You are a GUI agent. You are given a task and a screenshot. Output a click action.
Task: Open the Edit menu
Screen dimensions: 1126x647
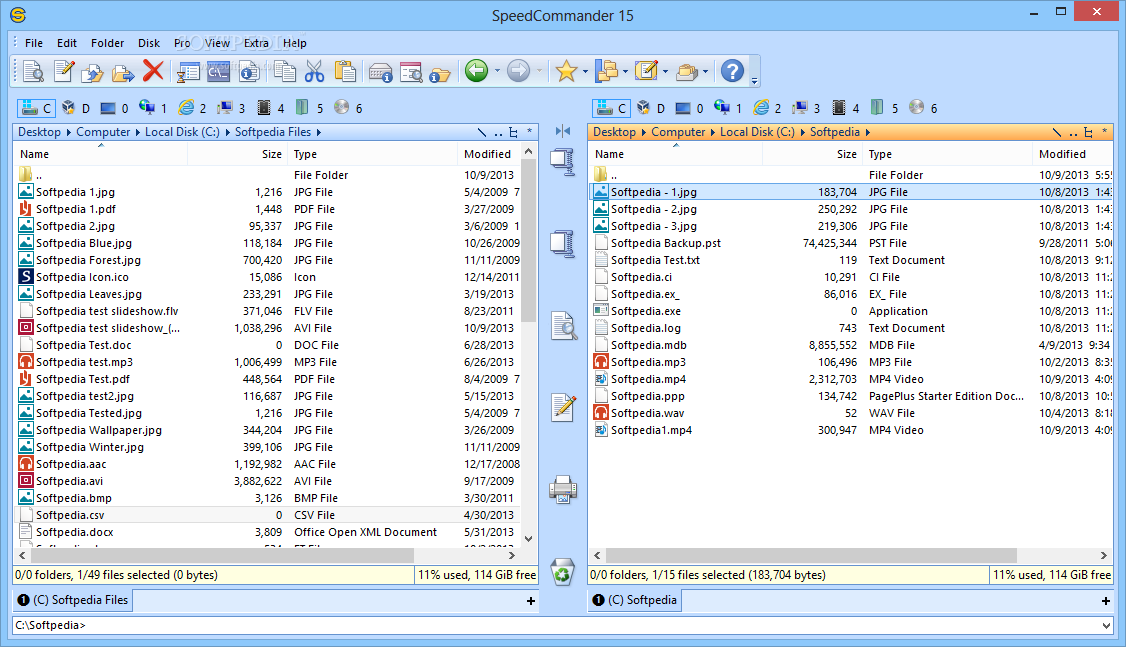tap(67, 43)
